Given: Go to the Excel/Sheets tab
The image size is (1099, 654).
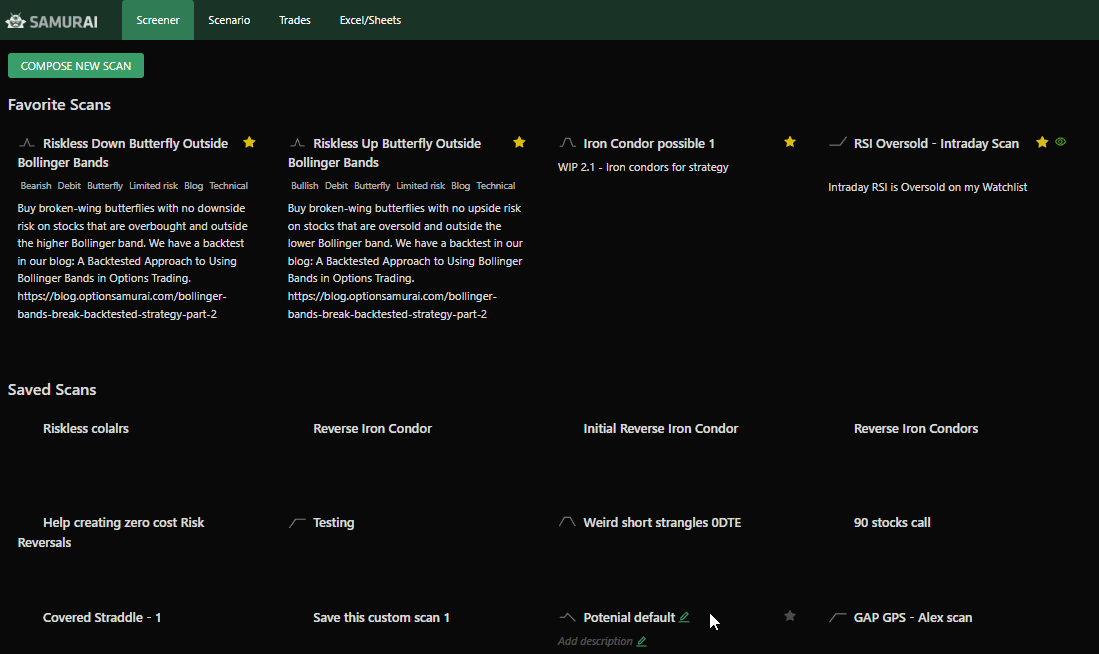Looking at the screenshot, I should (x=370, y=20).
